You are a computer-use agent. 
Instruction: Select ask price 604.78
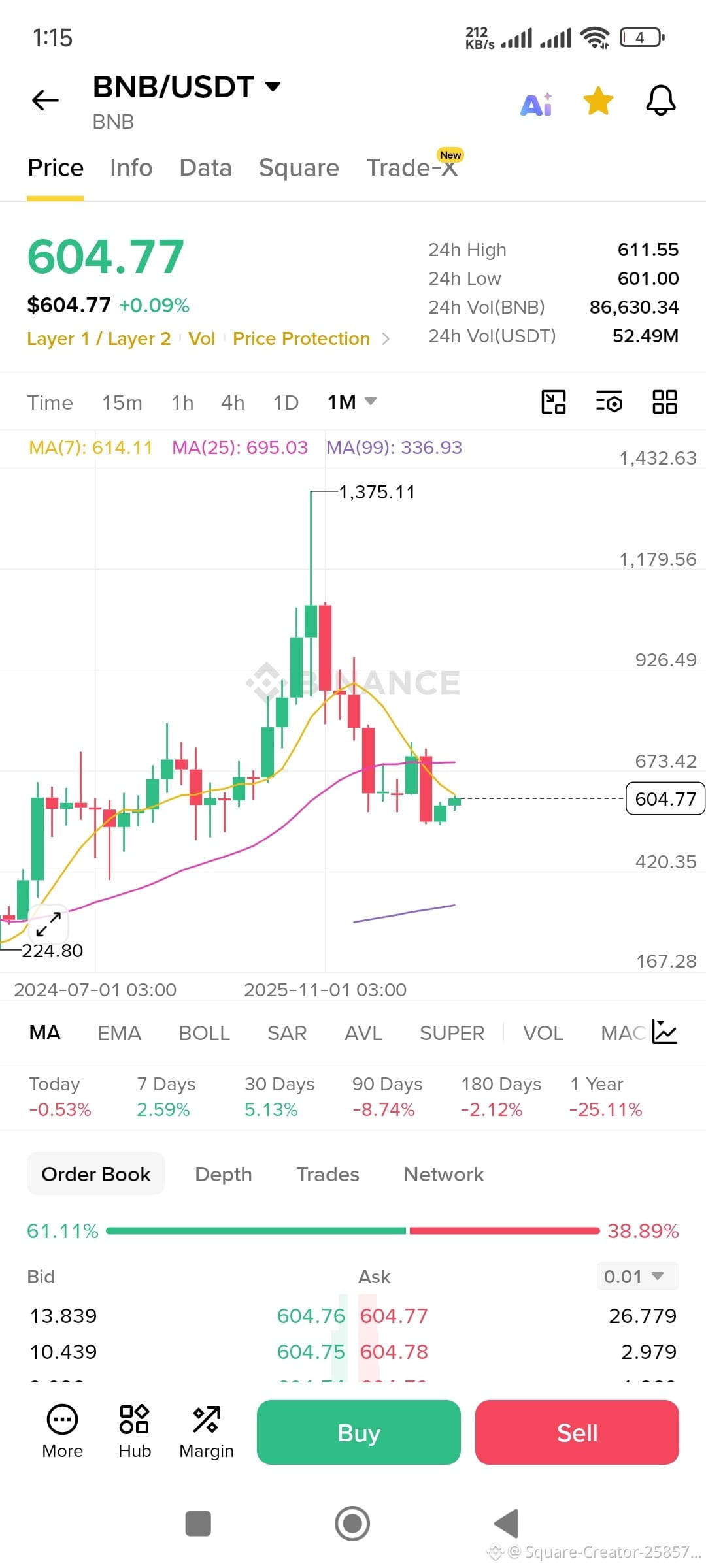pyautogui.click(x=394, y=1351)
